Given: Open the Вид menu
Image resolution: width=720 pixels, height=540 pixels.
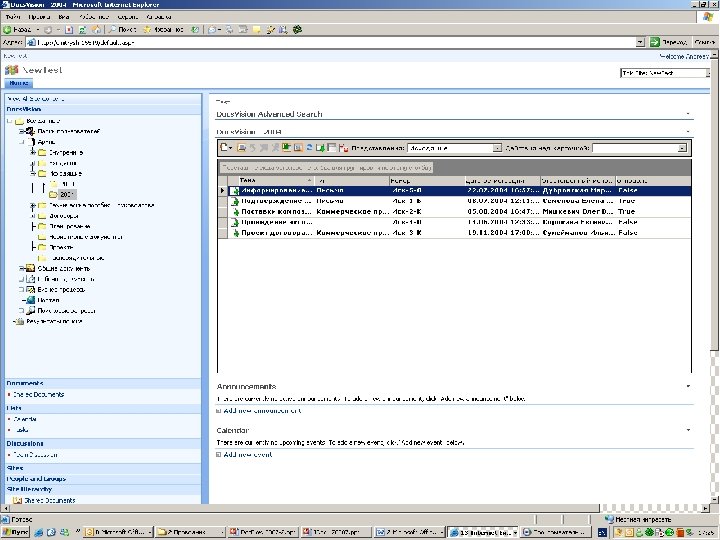Looking at the screenshot, I should (64, 17).
